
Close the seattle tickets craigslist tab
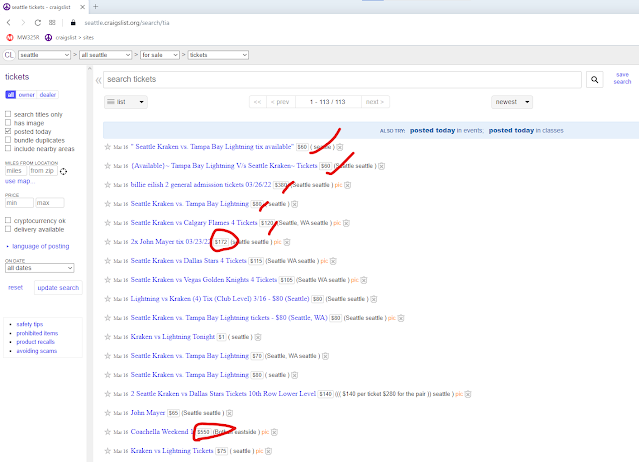[x=82, y=7]
